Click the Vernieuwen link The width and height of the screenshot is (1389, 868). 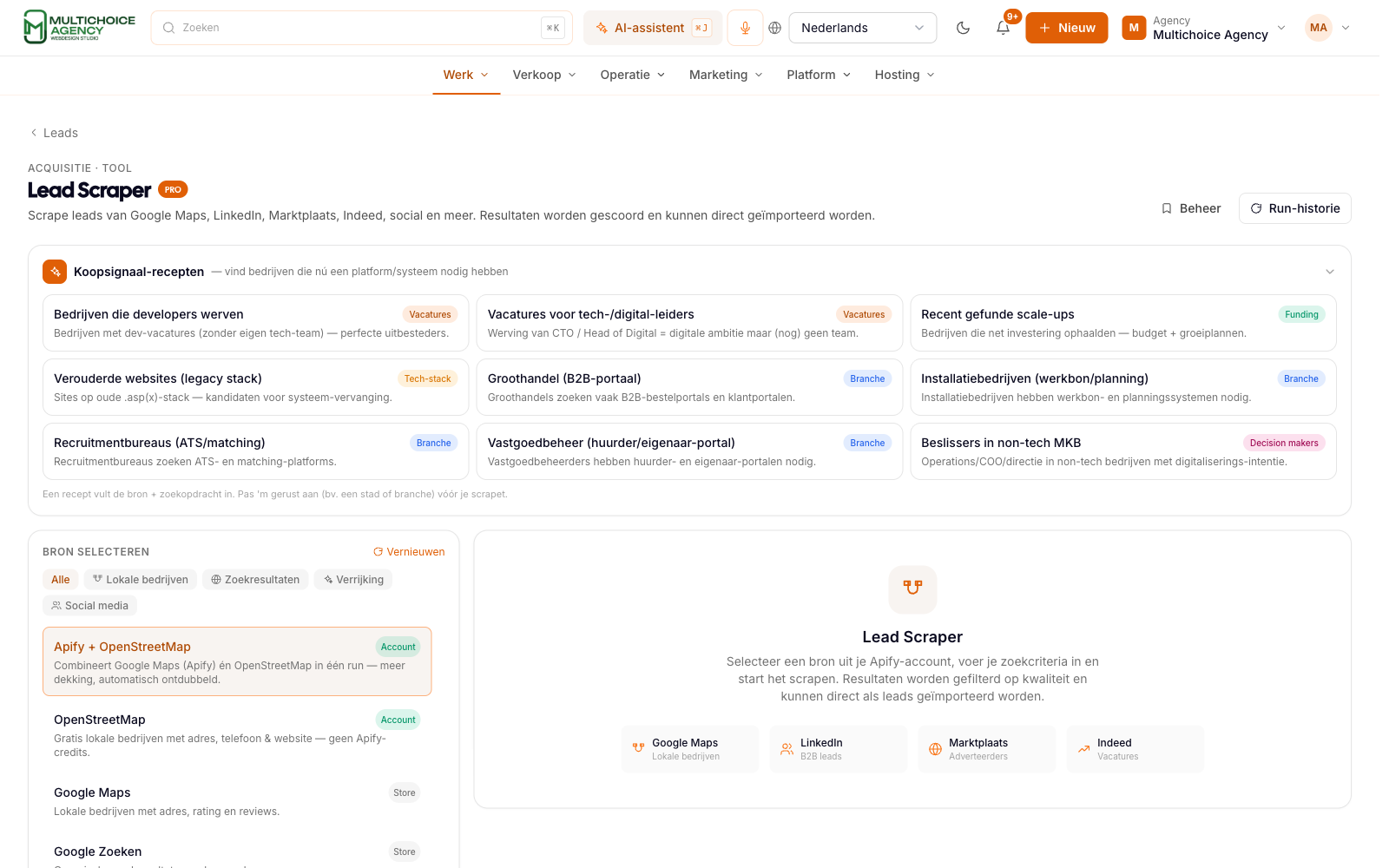(x=409, y=552)
